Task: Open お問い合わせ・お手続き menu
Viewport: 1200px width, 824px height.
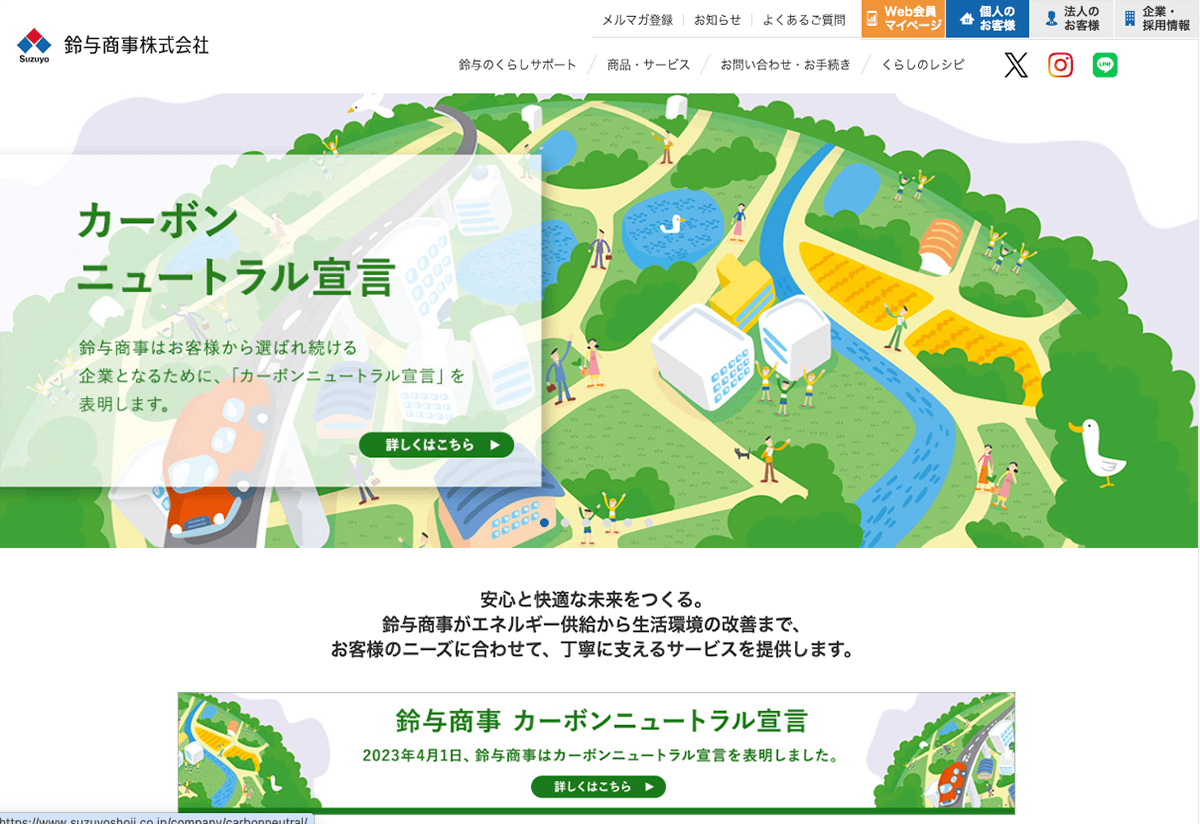Action: tap(785, 65)
